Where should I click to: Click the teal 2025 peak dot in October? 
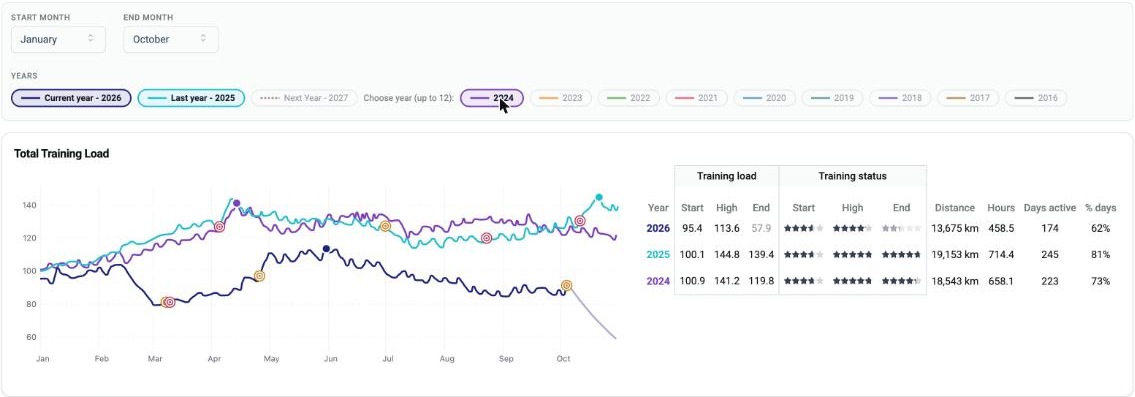599,197
